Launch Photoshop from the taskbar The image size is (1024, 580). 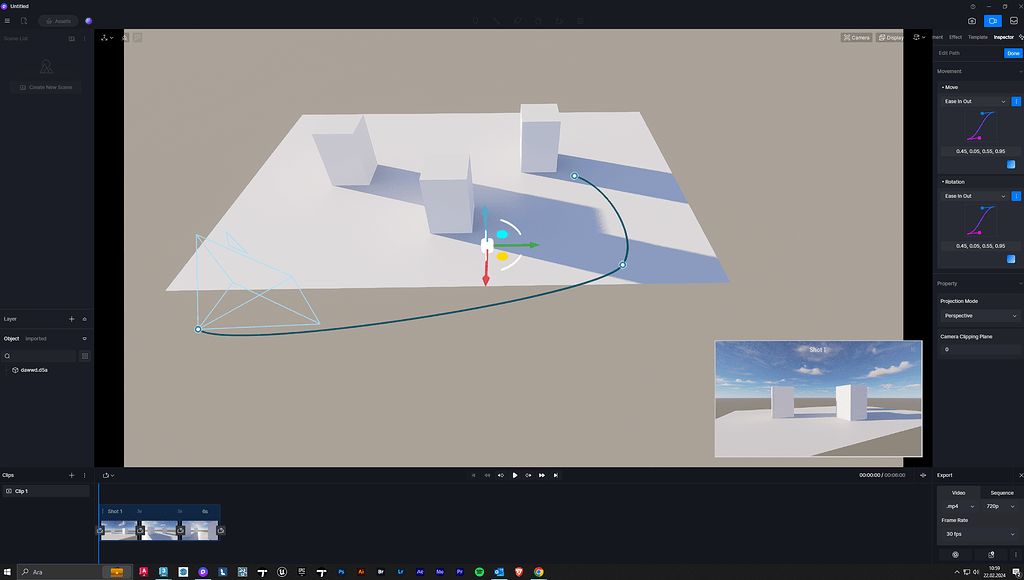(x=341, y=572)
